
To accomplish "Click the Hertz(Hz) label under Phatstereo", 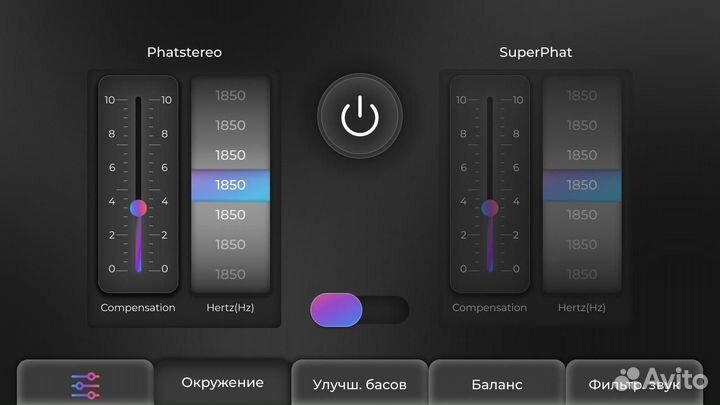I will click(230, 308).
